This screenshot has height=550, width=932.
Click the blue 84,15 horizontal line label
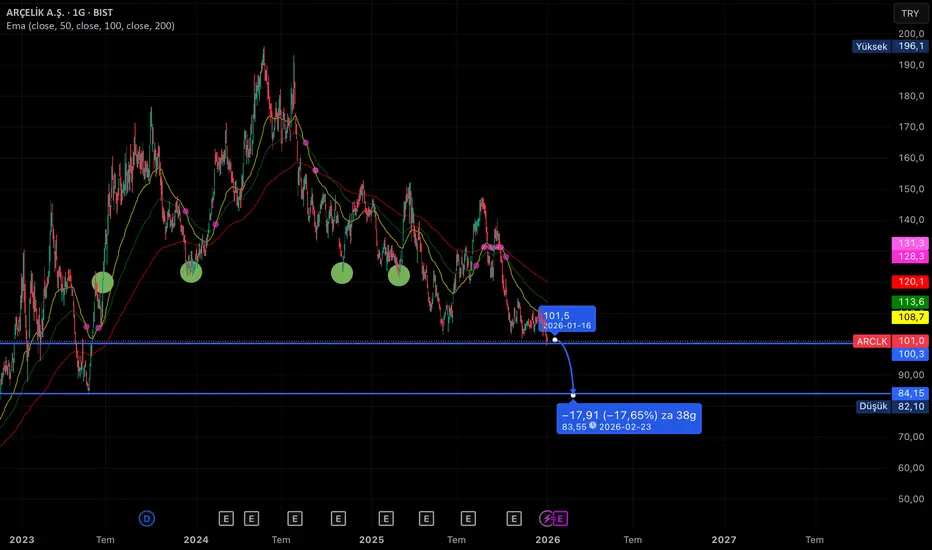tap(910, 393)
